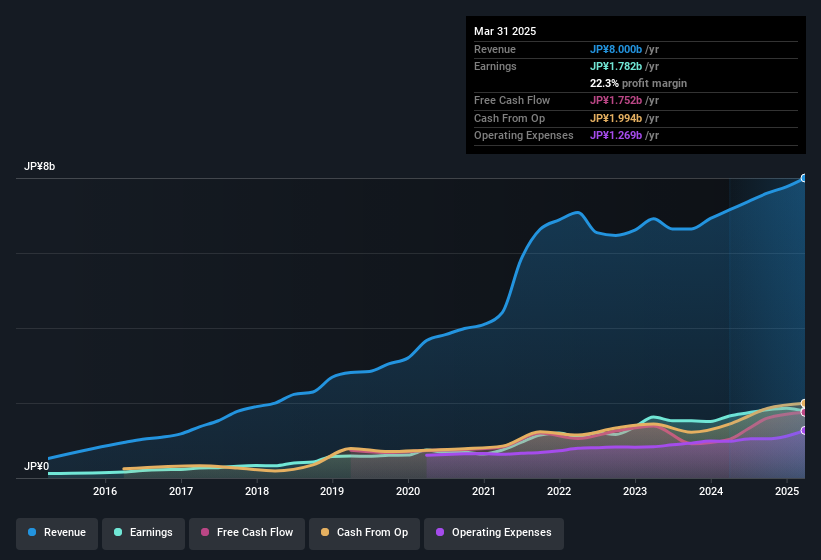Click the 22.3% profit margin text
The width and height of the screenshot is (821, 560).
[638, 83]
